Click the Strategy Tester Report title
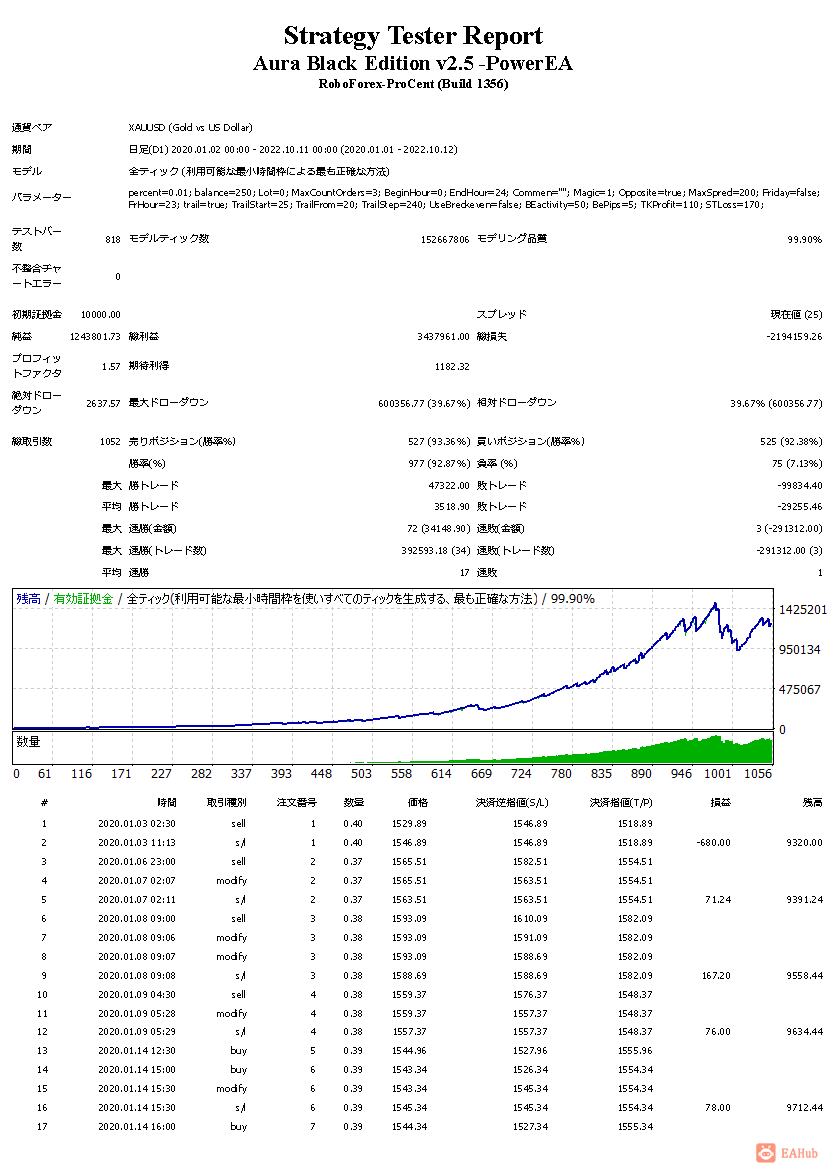The image size is (827, 1168). [x=413, y=34]
